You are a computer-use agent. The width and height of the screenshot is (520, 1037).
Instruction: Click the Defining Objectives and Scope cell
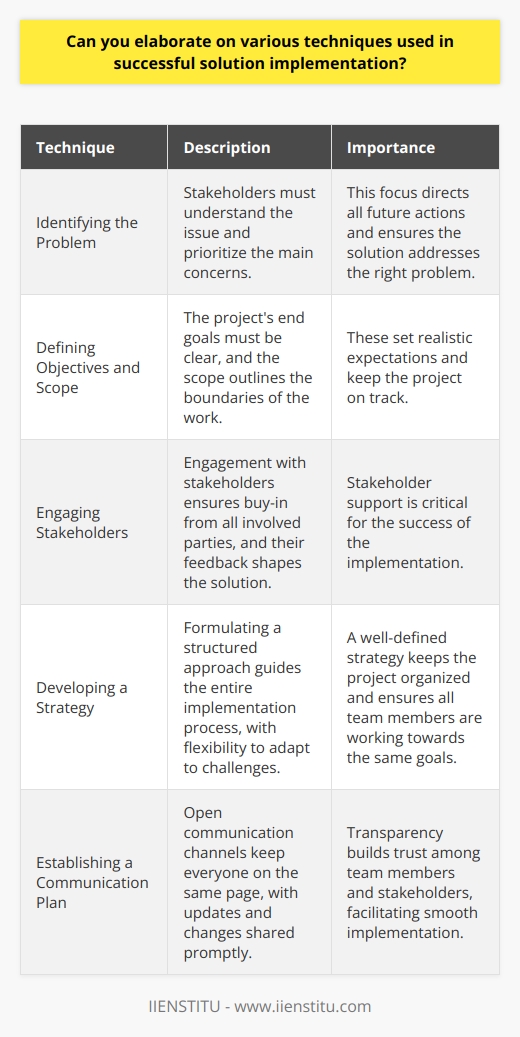[94, 368]
